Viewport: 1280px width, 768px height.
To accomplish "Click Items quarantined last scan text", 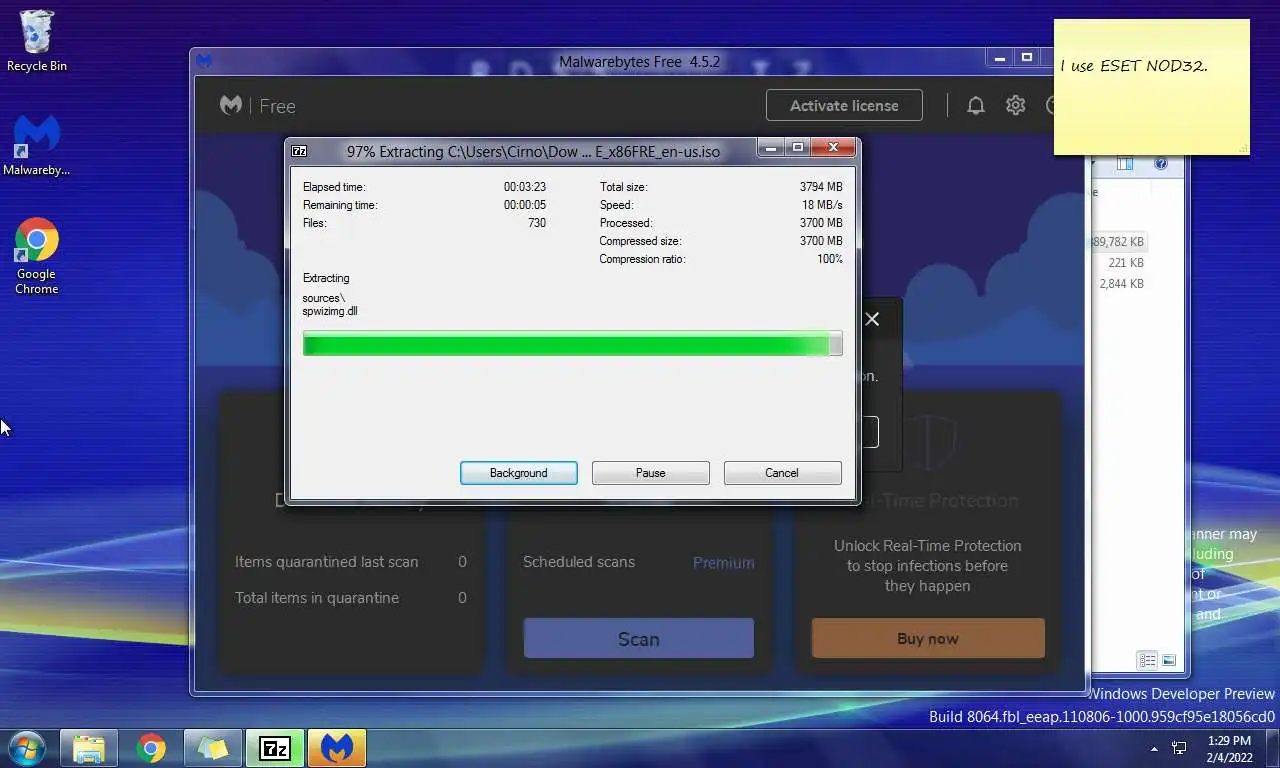I will (326, 562).
